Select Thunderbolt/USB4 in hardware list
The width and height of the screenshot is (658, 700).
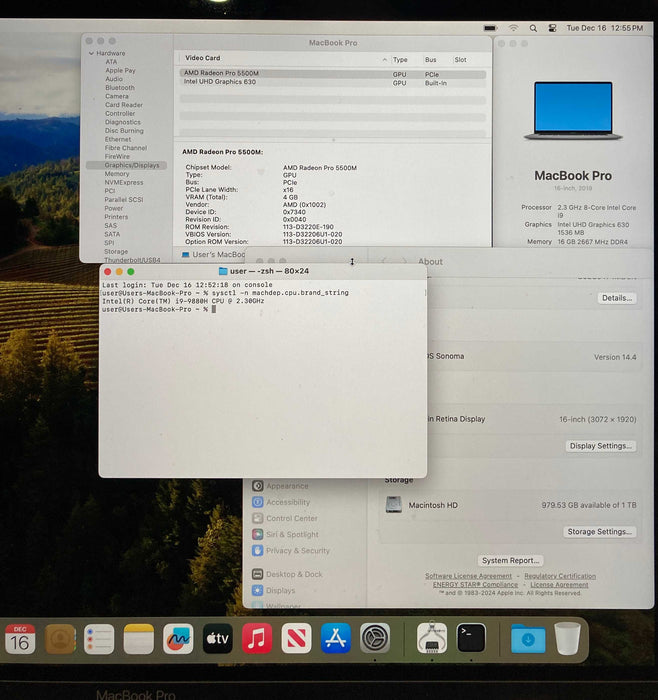[132, 260]
